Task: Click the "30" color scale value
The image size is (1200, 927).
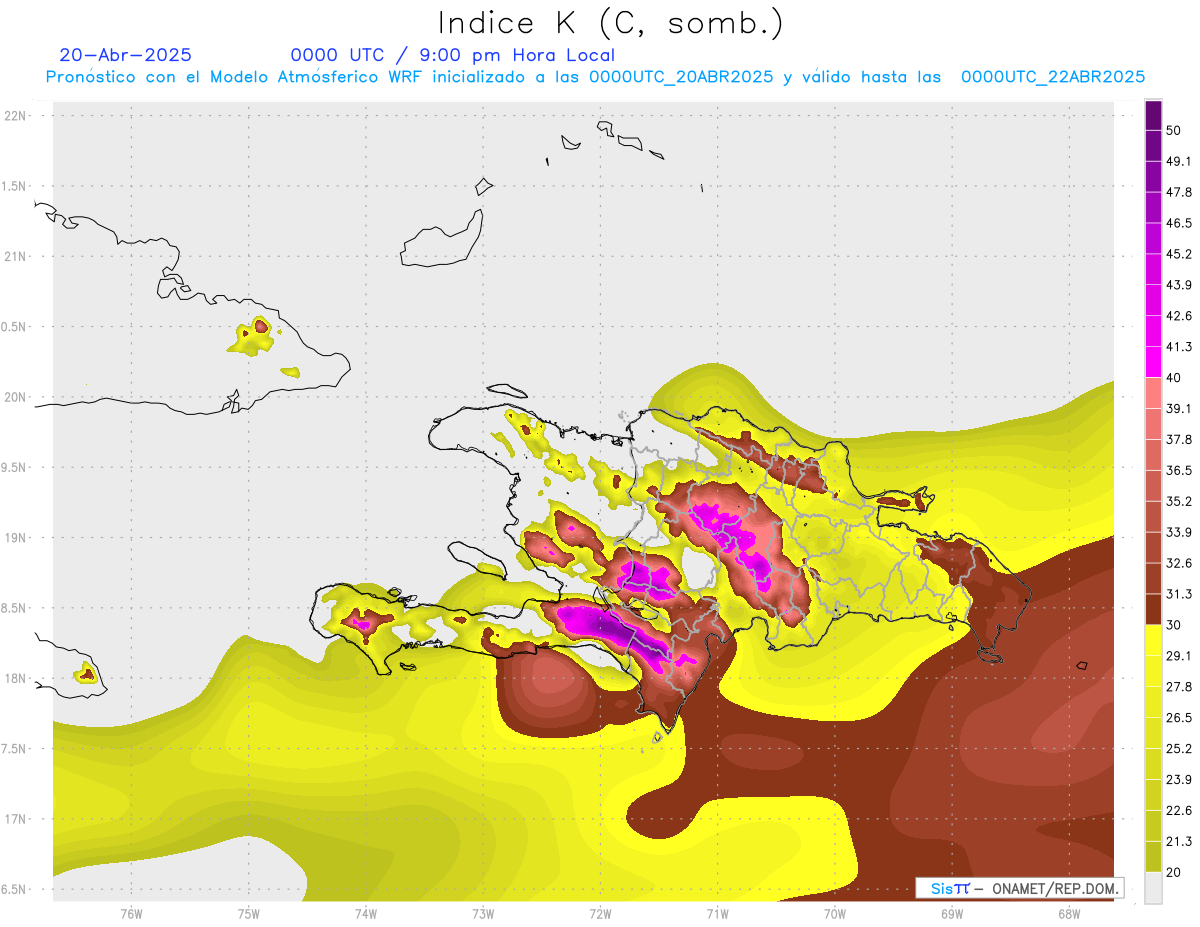Action: (1175, 625)
